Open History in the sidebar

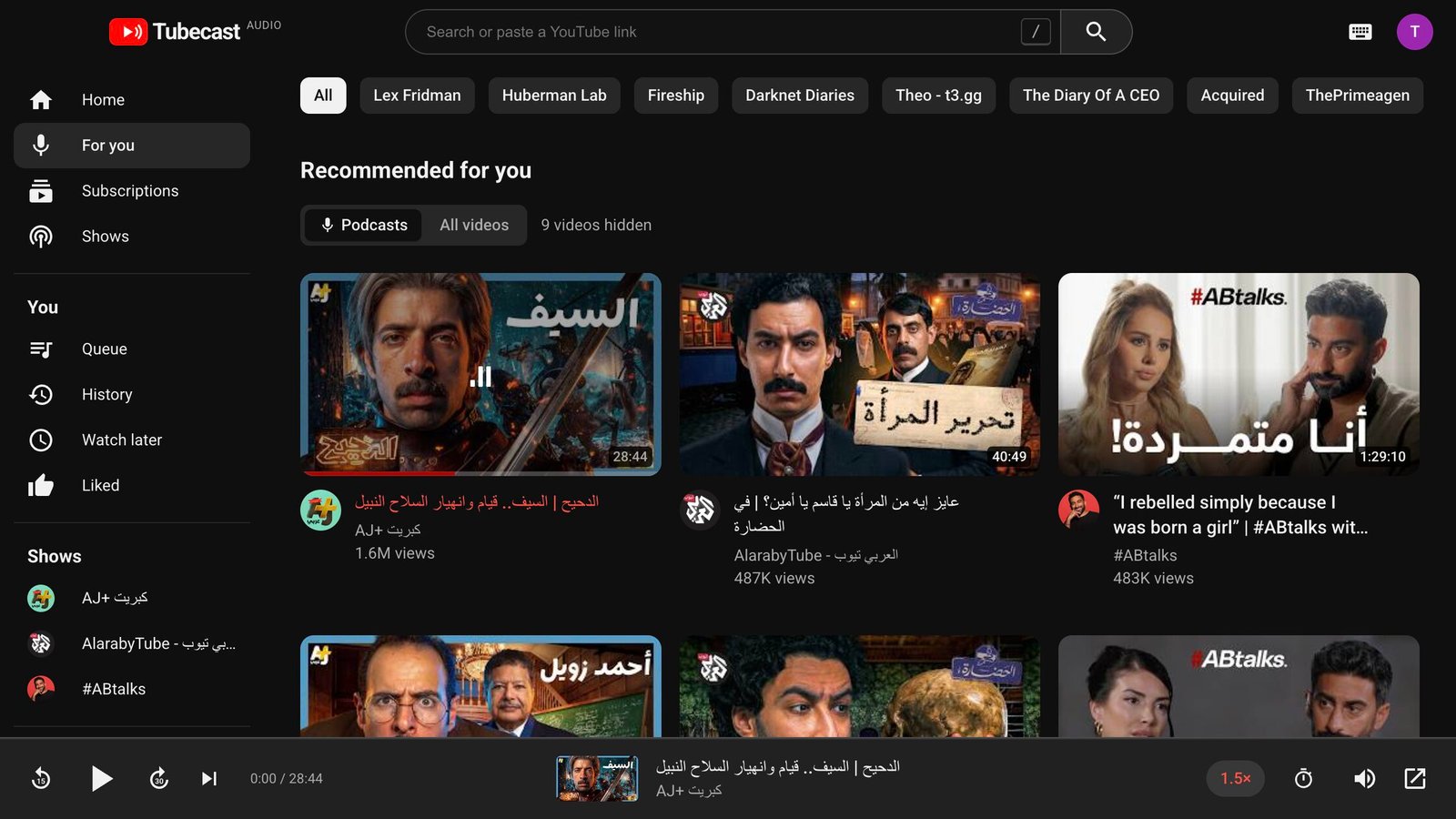tap(132, 395)
